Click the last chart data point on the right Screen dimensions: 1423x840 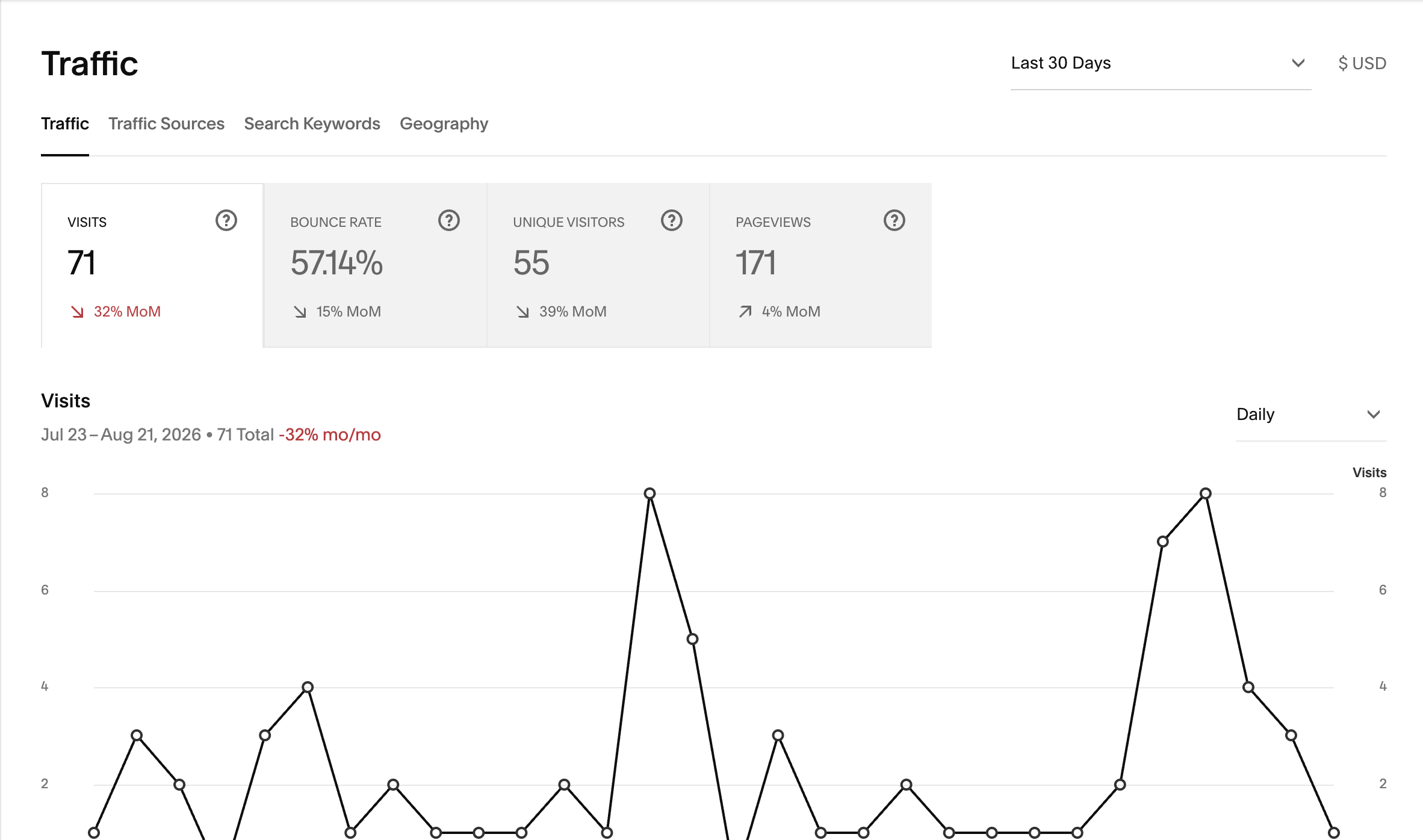[1334, 833]
